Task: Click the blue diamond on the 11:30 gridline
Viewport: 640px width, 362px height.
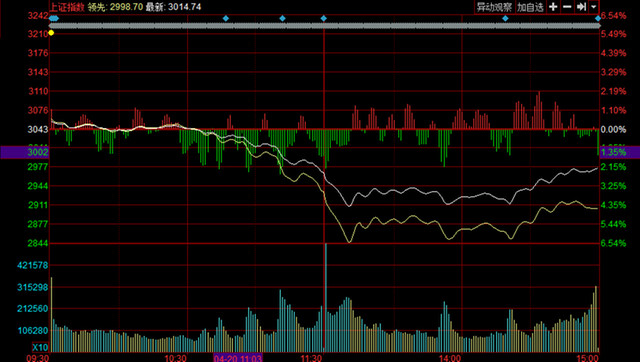Action: coord(324,18)
